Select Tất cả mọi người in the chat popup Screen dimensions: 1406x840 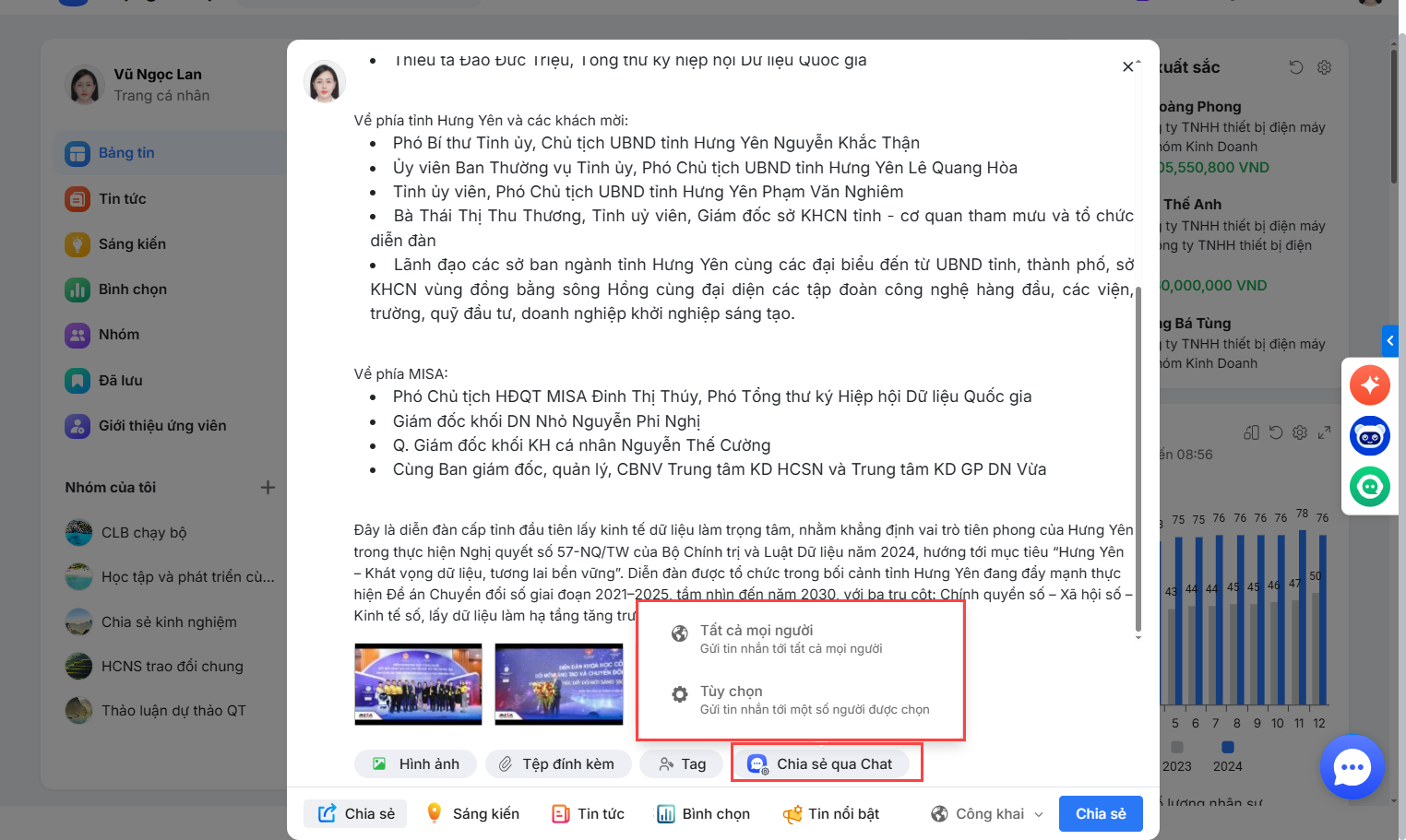800,638
